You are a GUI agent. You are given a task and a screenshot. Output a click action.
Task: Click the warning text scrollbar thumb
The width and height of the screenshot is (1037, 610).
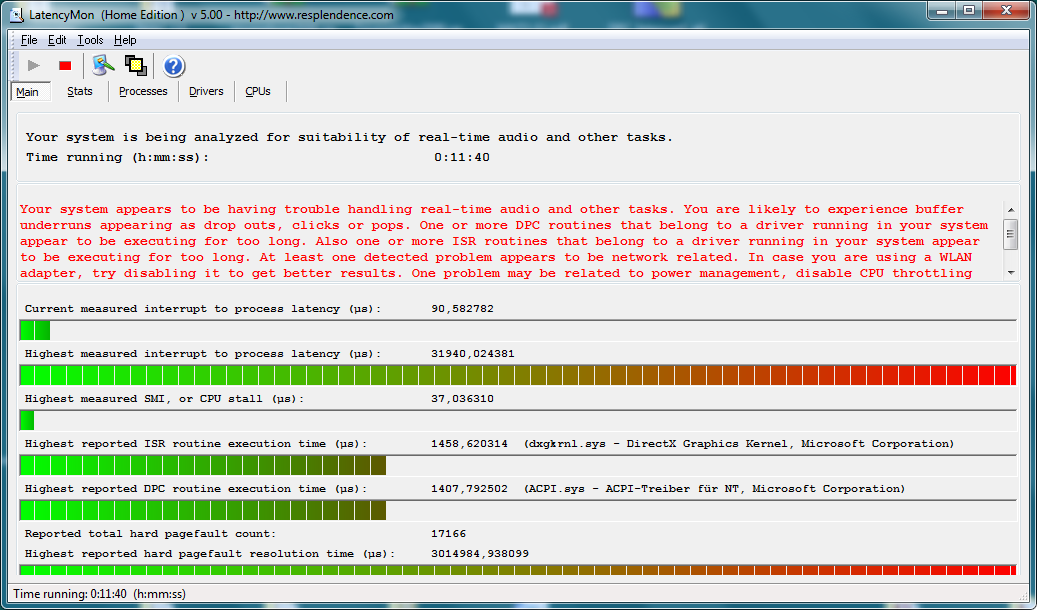[1011, 234]
